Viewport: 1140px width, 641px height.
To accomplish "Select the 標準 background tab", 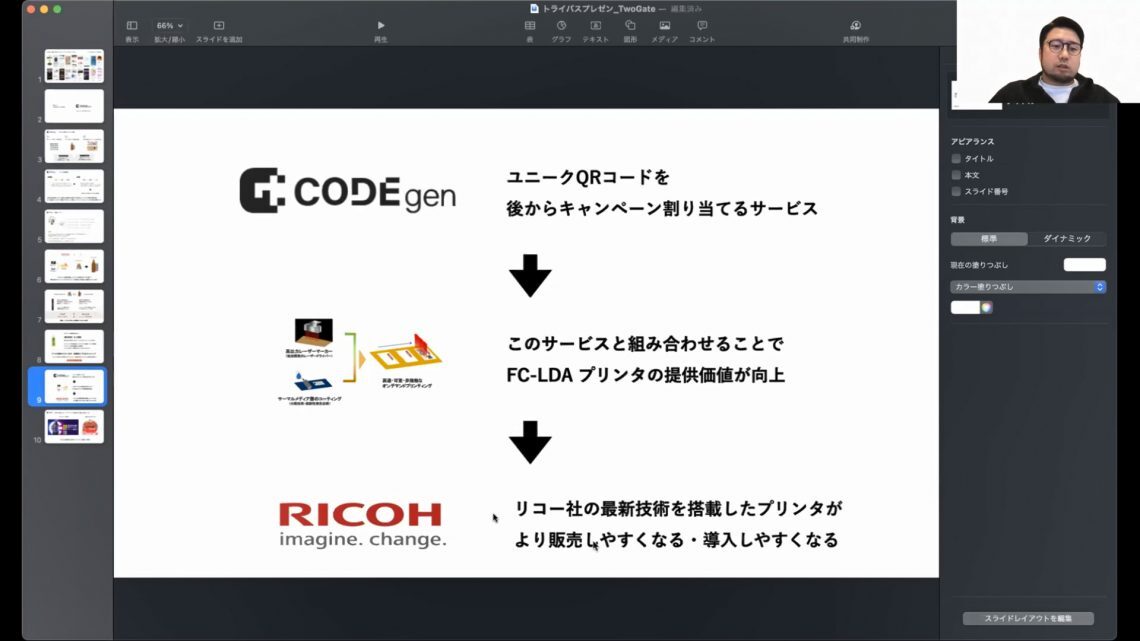I will click(989, 239).
